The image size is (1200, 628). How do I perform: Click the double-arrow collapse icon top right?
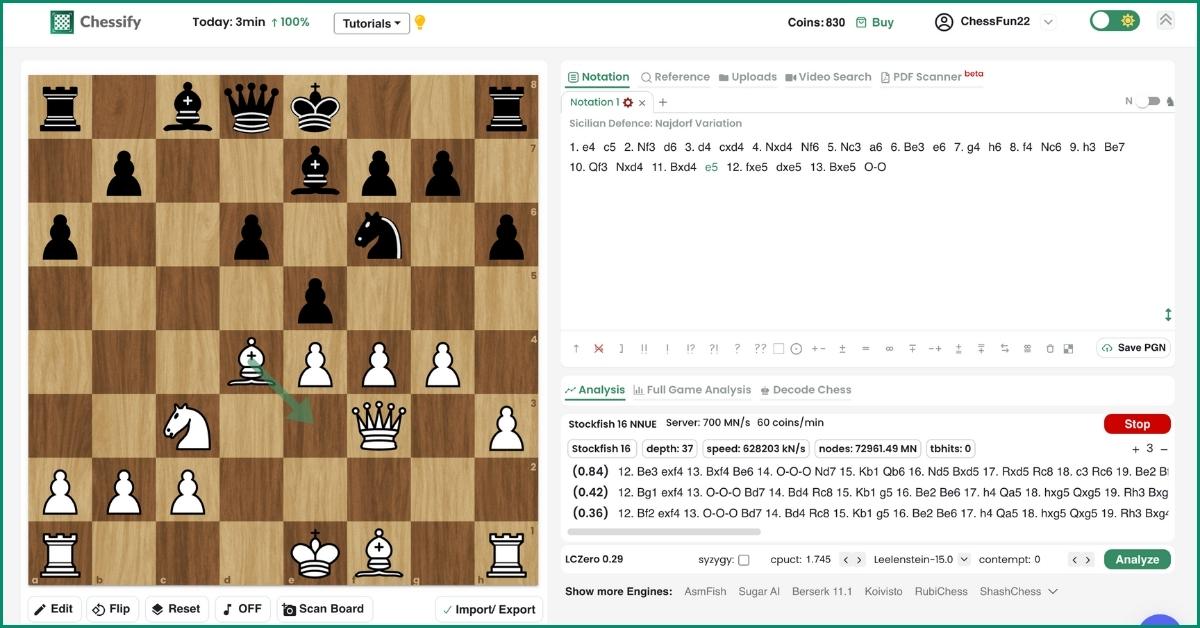(x=1165, y=21)
